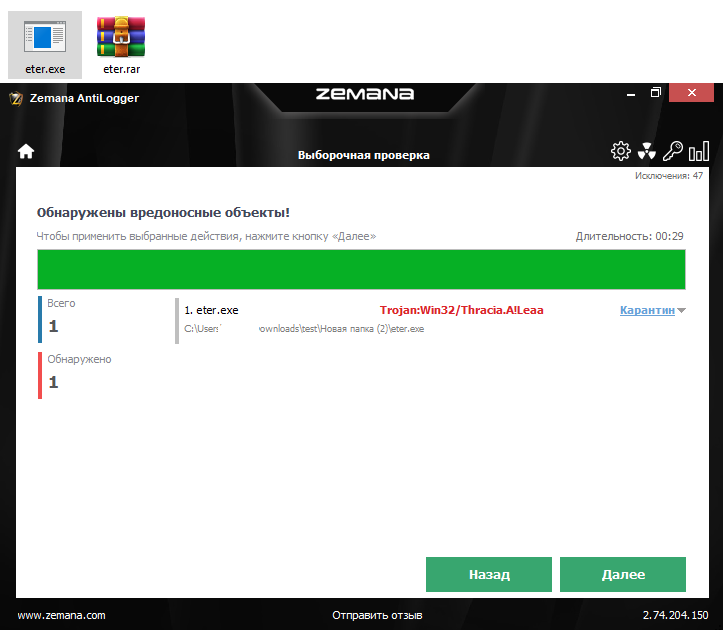Open the statistics bar chart icon
The height and width of the screenshot is (630, 723).
(x=699, y=151)
